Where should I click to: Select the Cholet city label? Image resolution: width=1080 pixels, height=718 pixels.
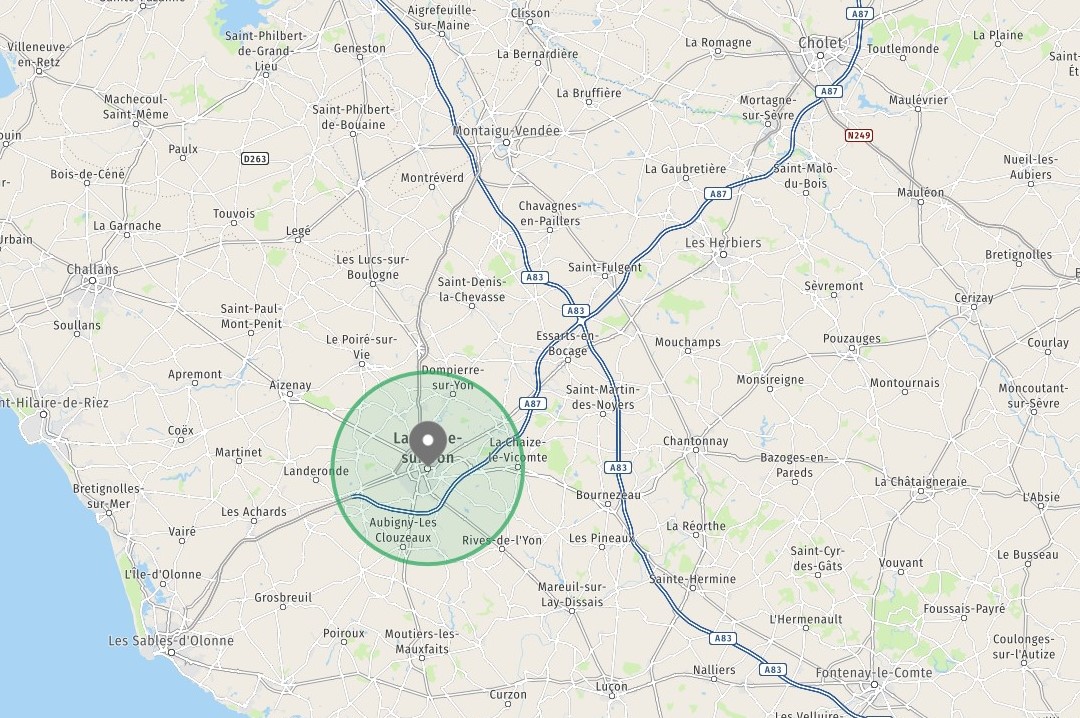[x=820, y=43]
